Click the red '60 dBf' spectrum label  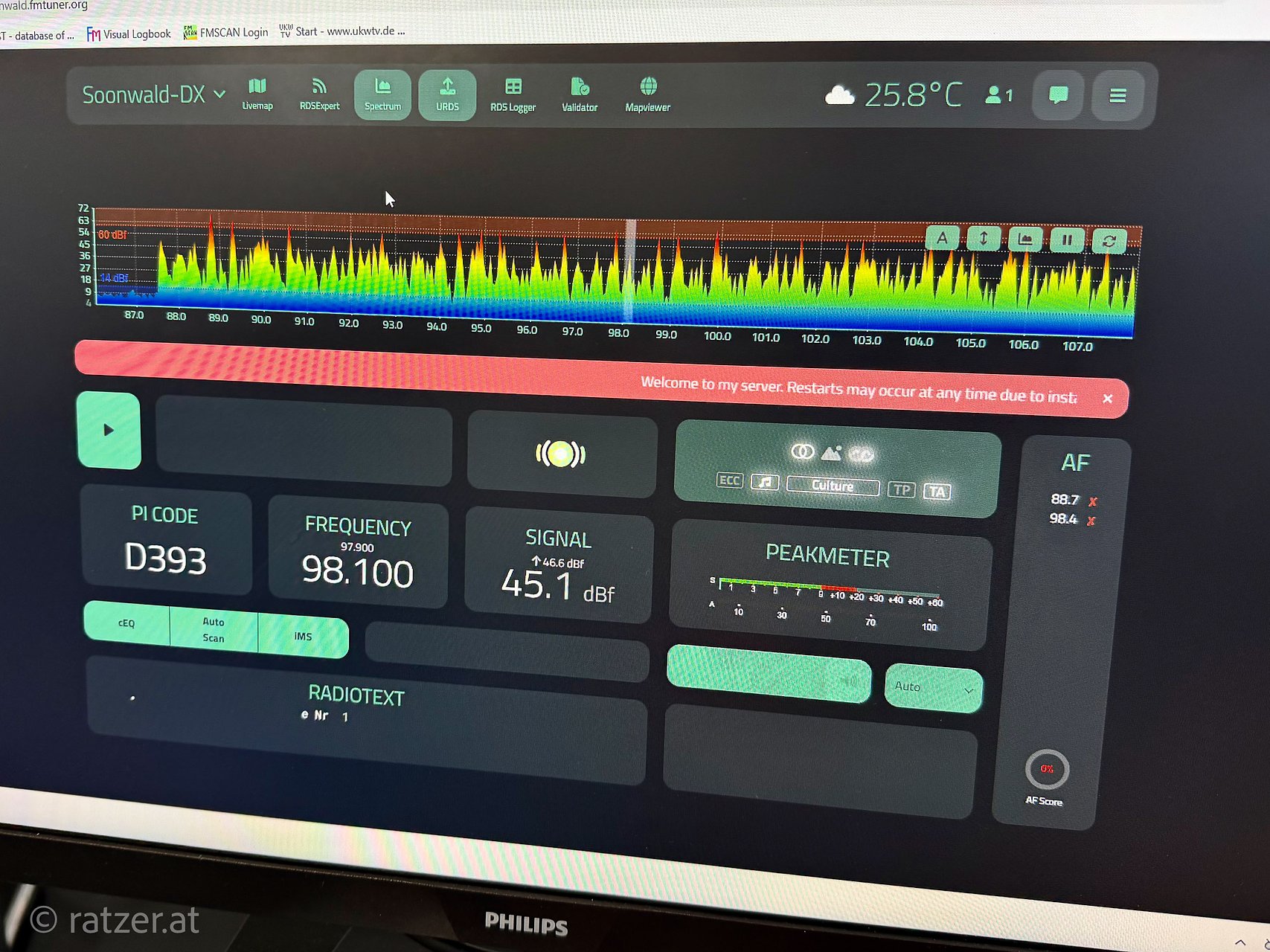[x=112, y=235]
